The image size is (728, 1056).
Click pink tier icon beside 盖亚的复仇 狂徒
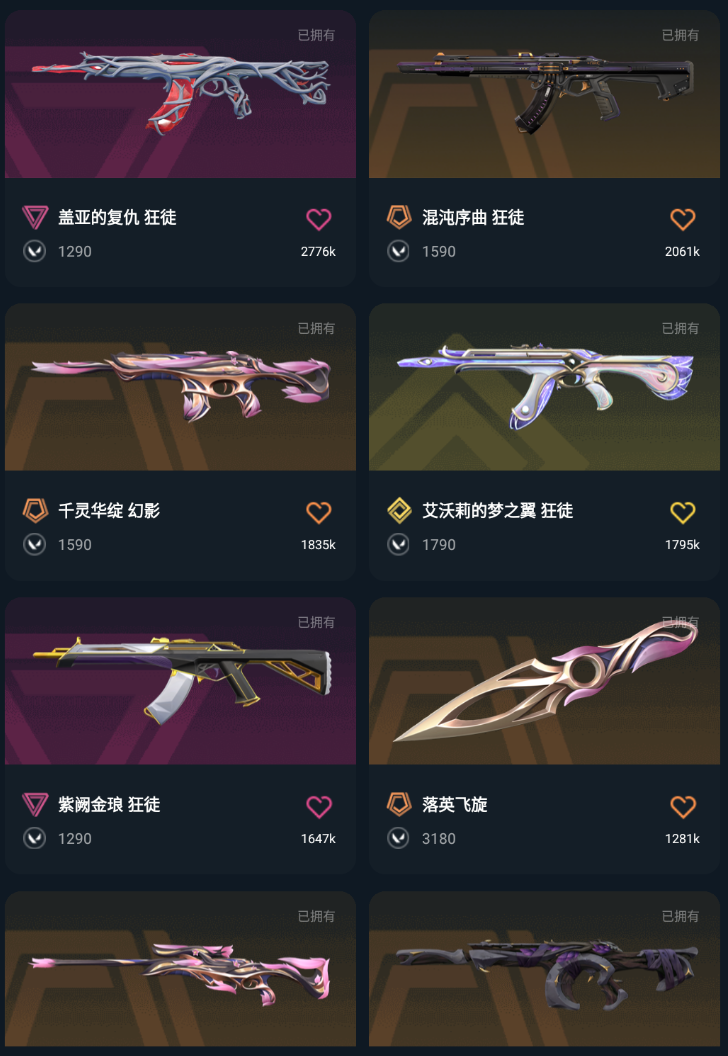(35, 217)
